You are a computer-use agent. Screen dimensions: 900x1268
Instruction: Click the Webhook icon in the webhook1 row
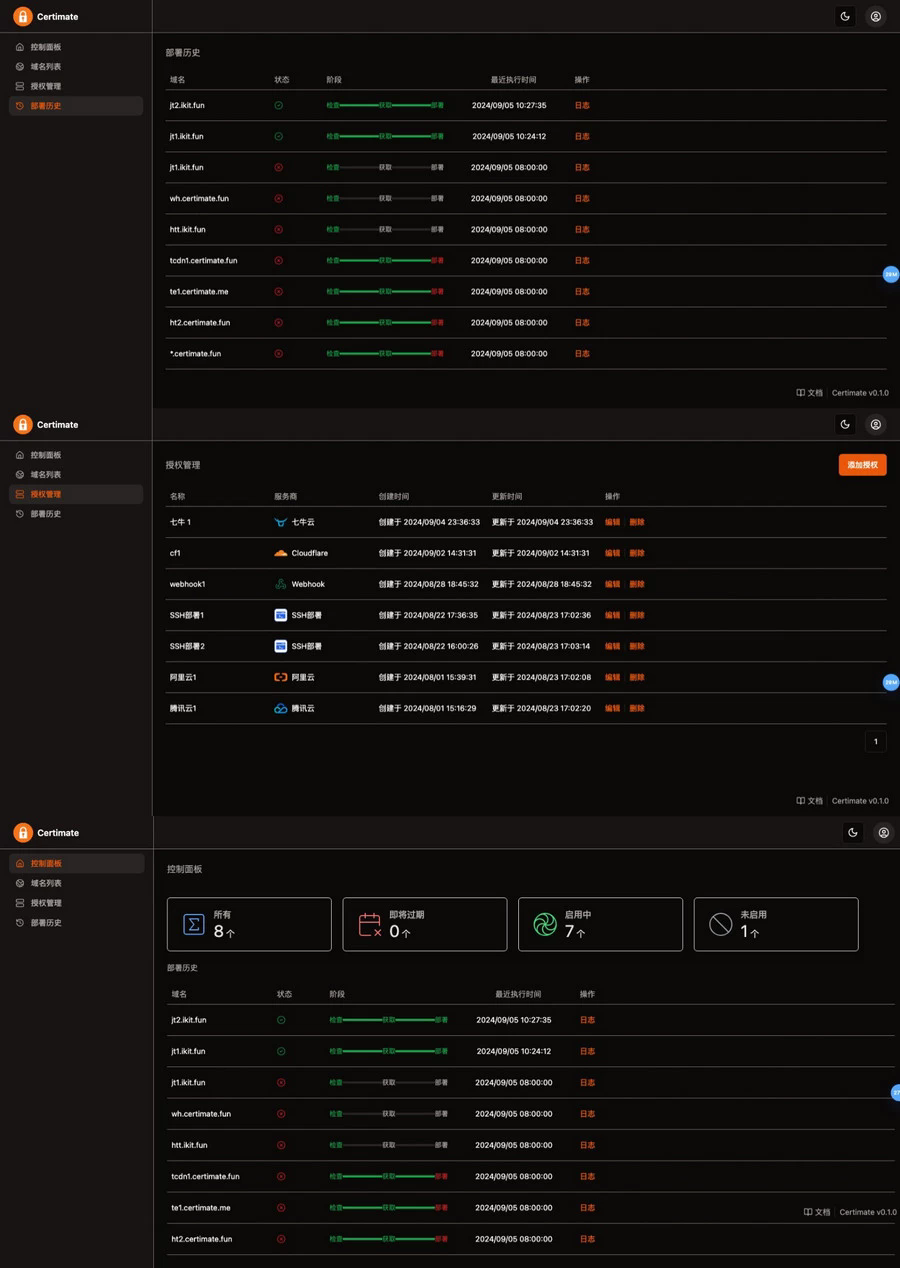point(281,584)
